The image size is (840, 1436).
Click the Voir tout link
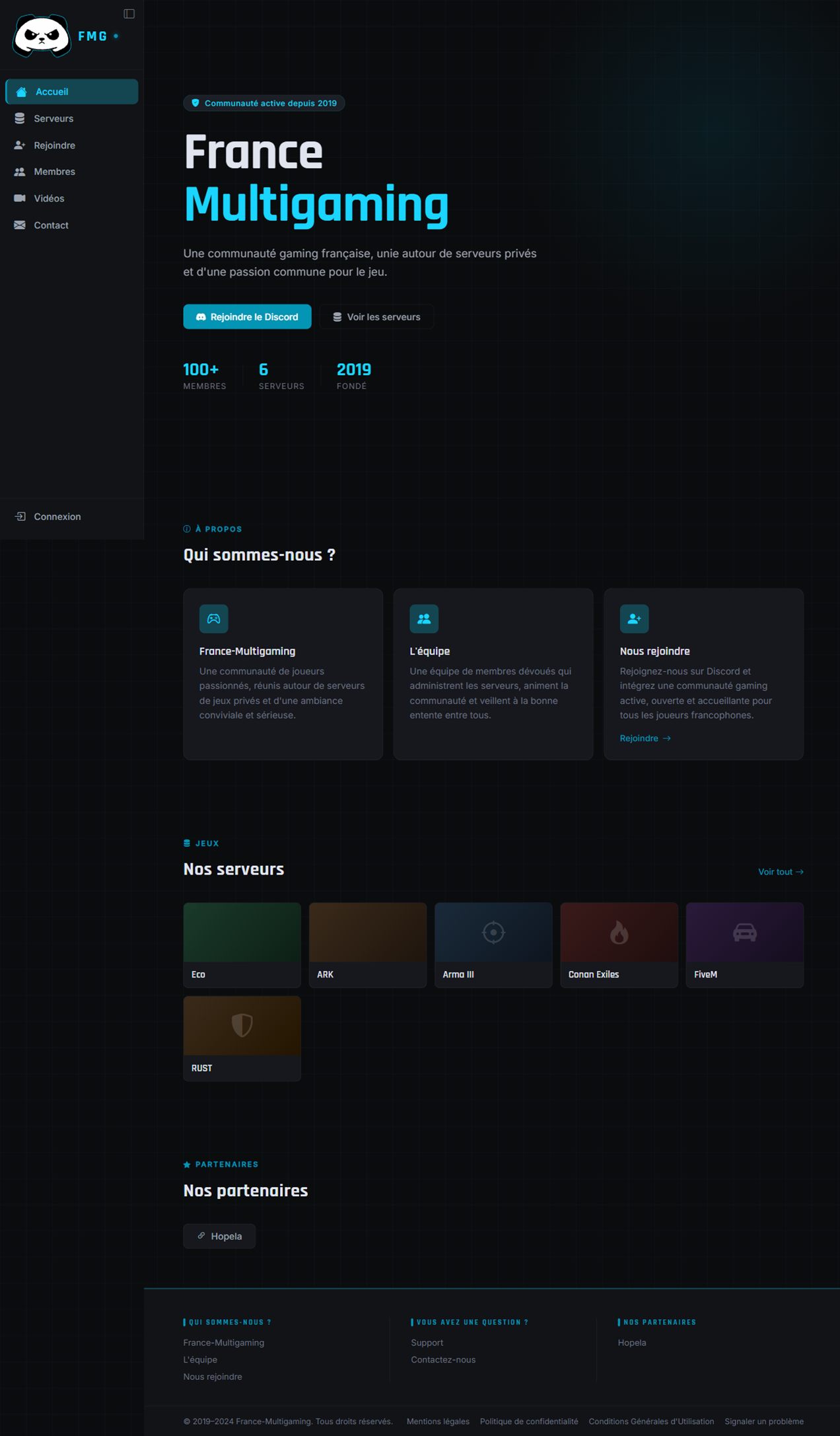[781, 872]
